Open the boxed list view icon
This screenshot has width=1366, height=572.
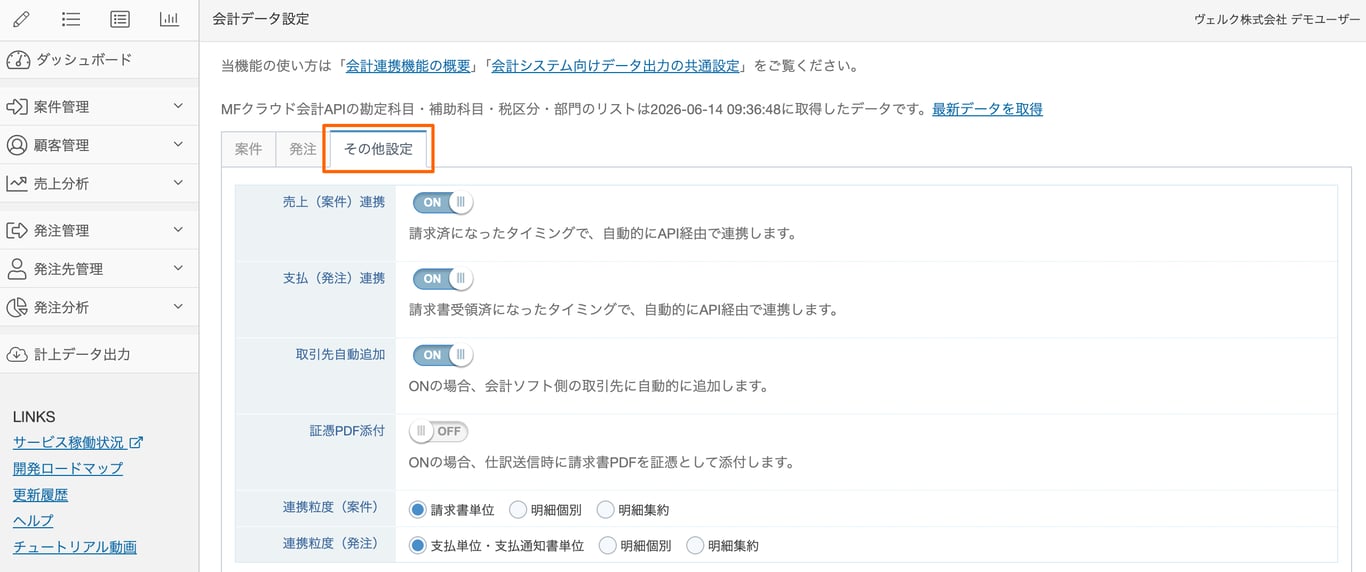(x=120, y=19)
